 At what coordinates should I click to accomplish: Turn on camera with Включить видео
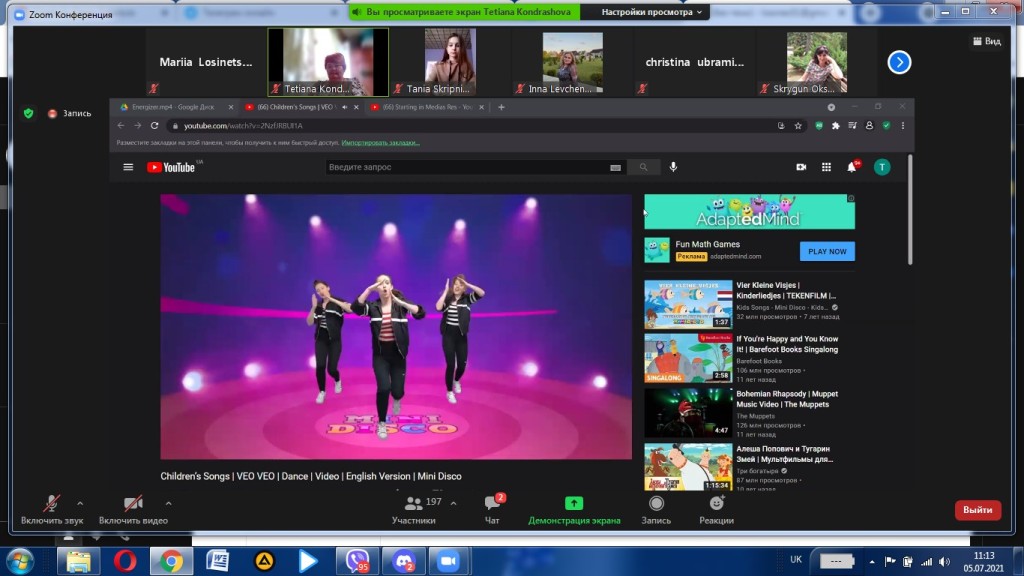tap(133, 509)
